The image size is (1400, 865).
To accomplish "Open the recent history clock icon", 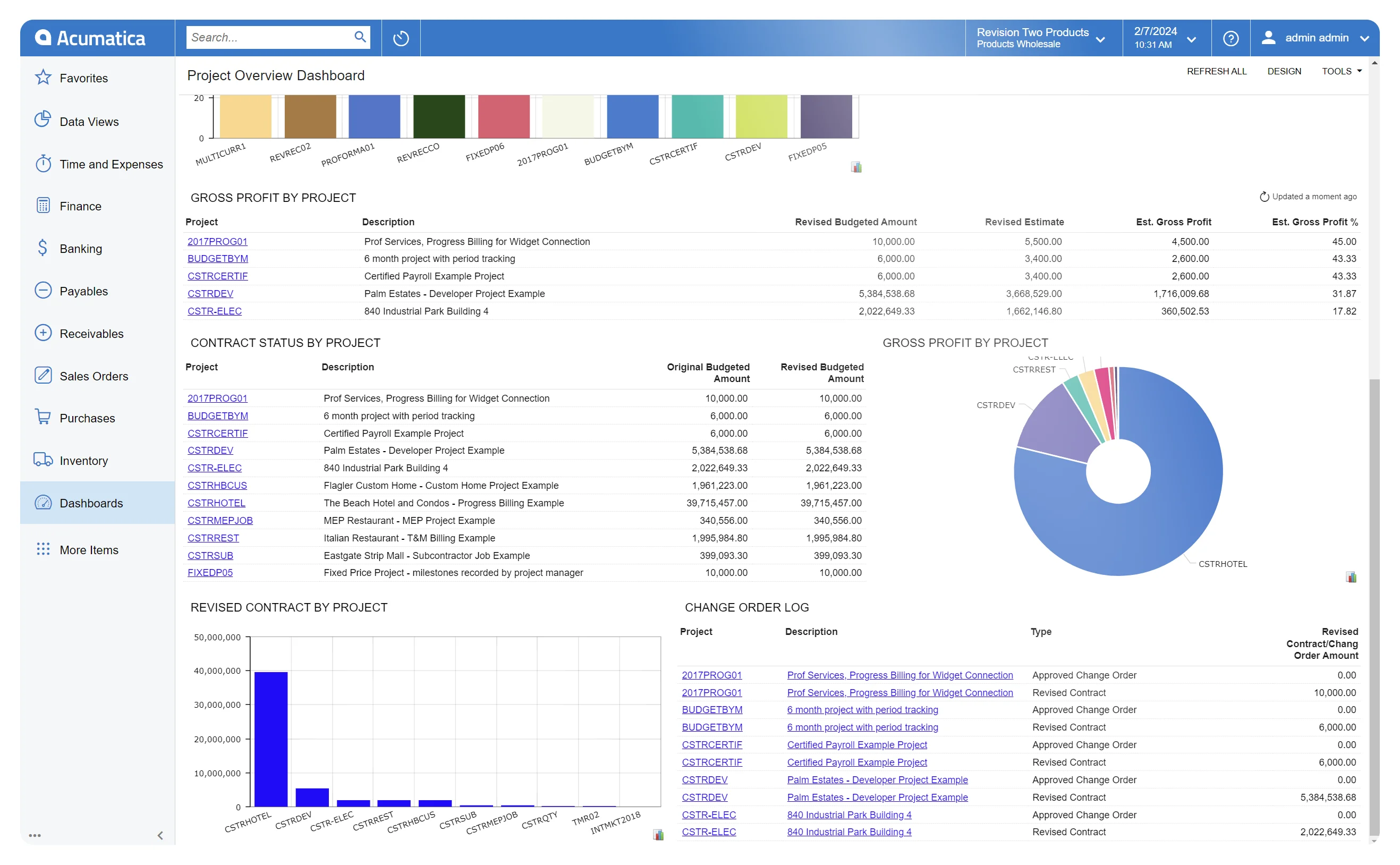I will tap(401, 38).
